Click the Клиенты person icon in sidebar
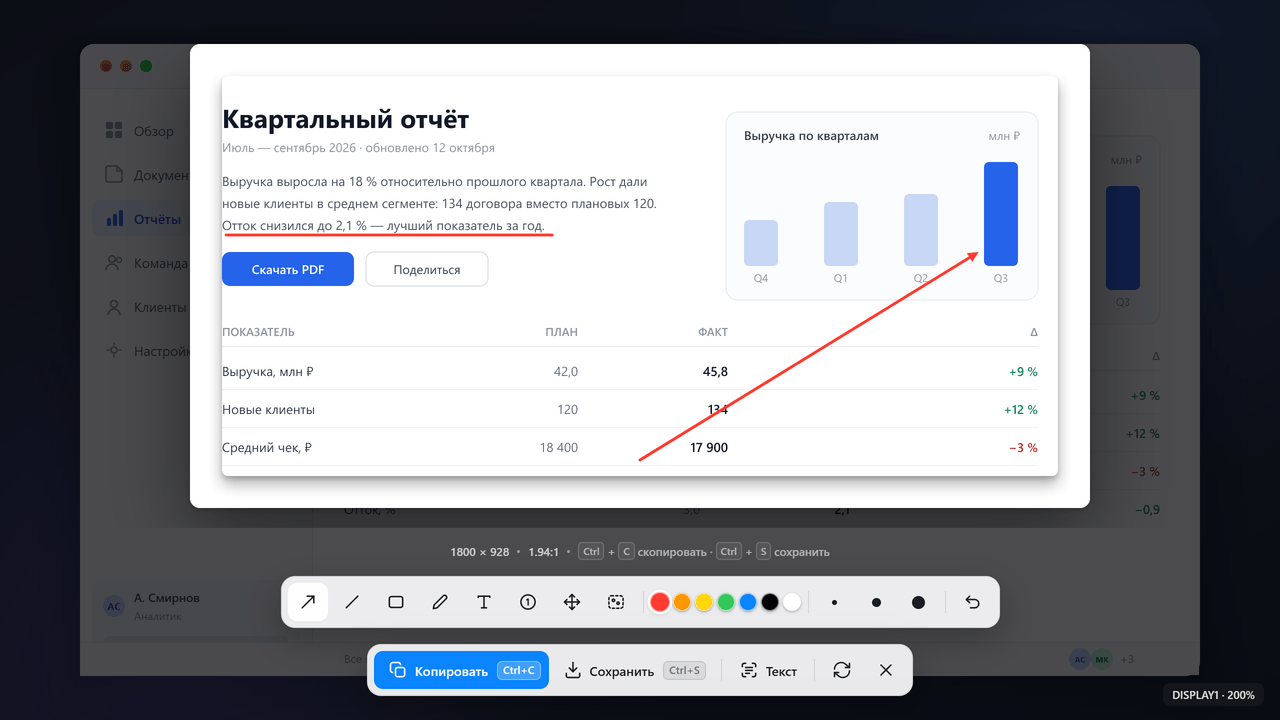Image resolution: width=1280 pixels, height=720 pixels. coord(115,307)
